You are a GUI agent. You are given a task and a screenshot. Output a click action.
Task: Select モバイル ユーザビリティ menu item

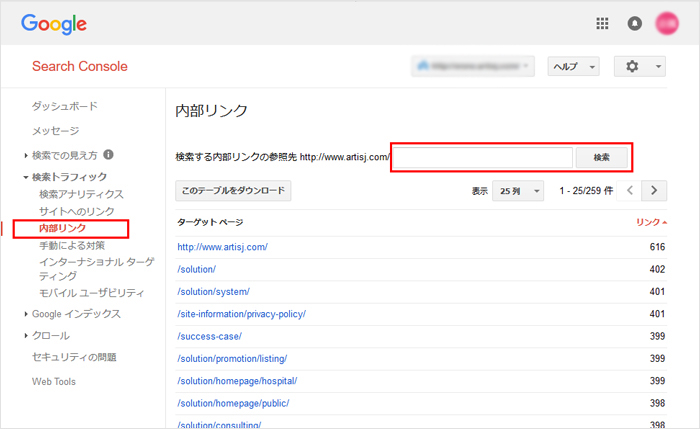[92, 293]
